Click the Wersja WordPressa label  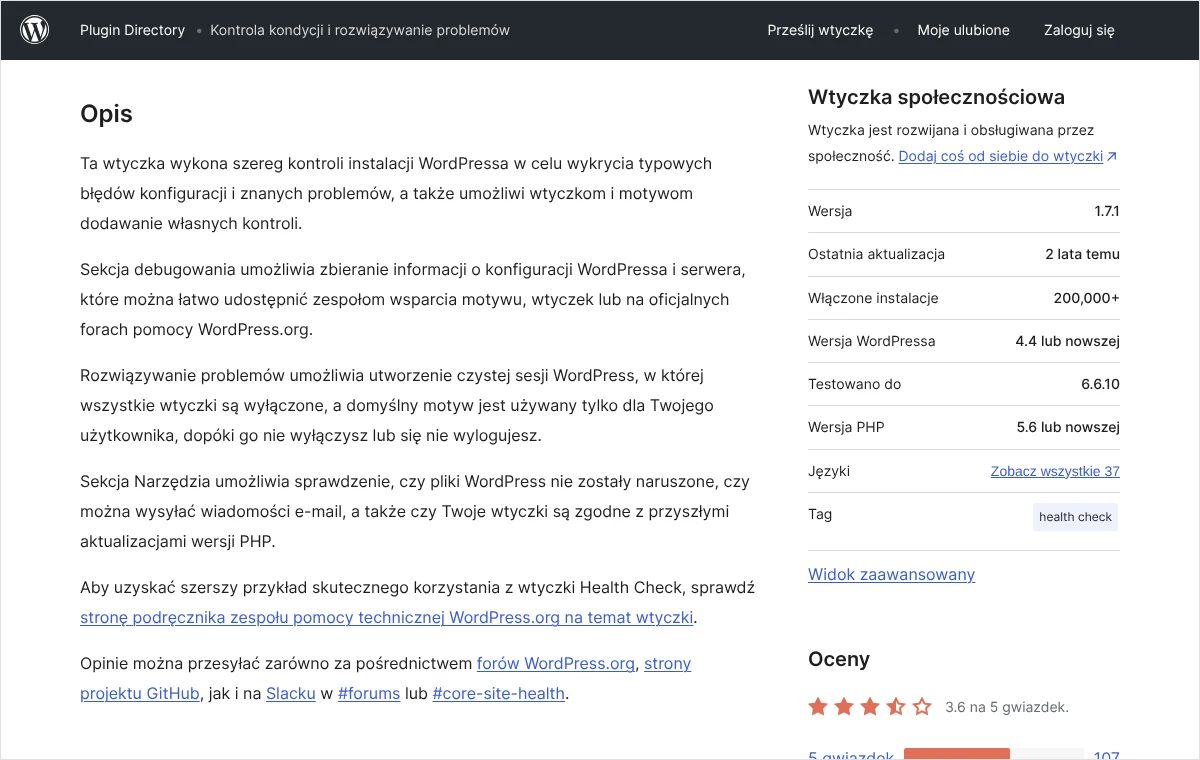pos(872,341)
